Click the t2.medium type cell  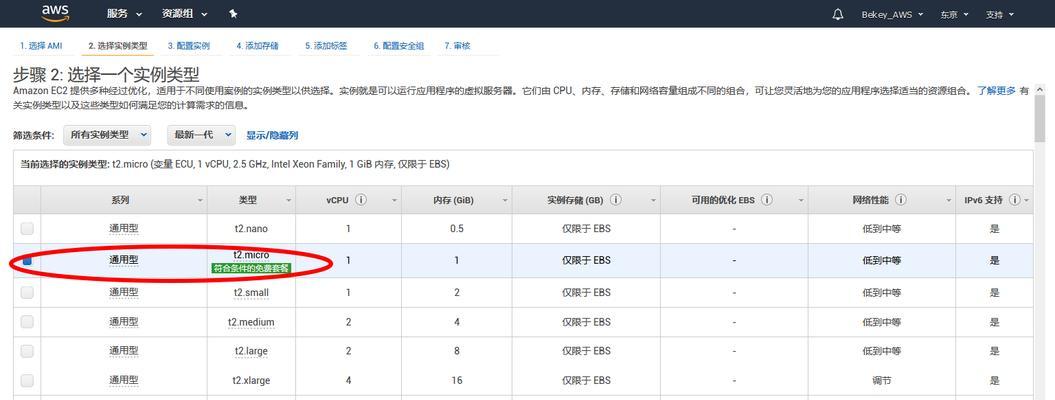point(251,322)
